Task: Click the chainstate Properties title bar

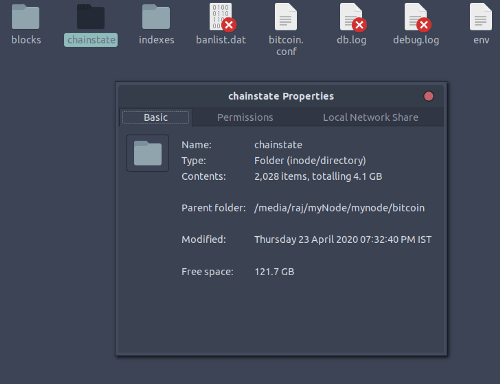Action: (281, 96)
